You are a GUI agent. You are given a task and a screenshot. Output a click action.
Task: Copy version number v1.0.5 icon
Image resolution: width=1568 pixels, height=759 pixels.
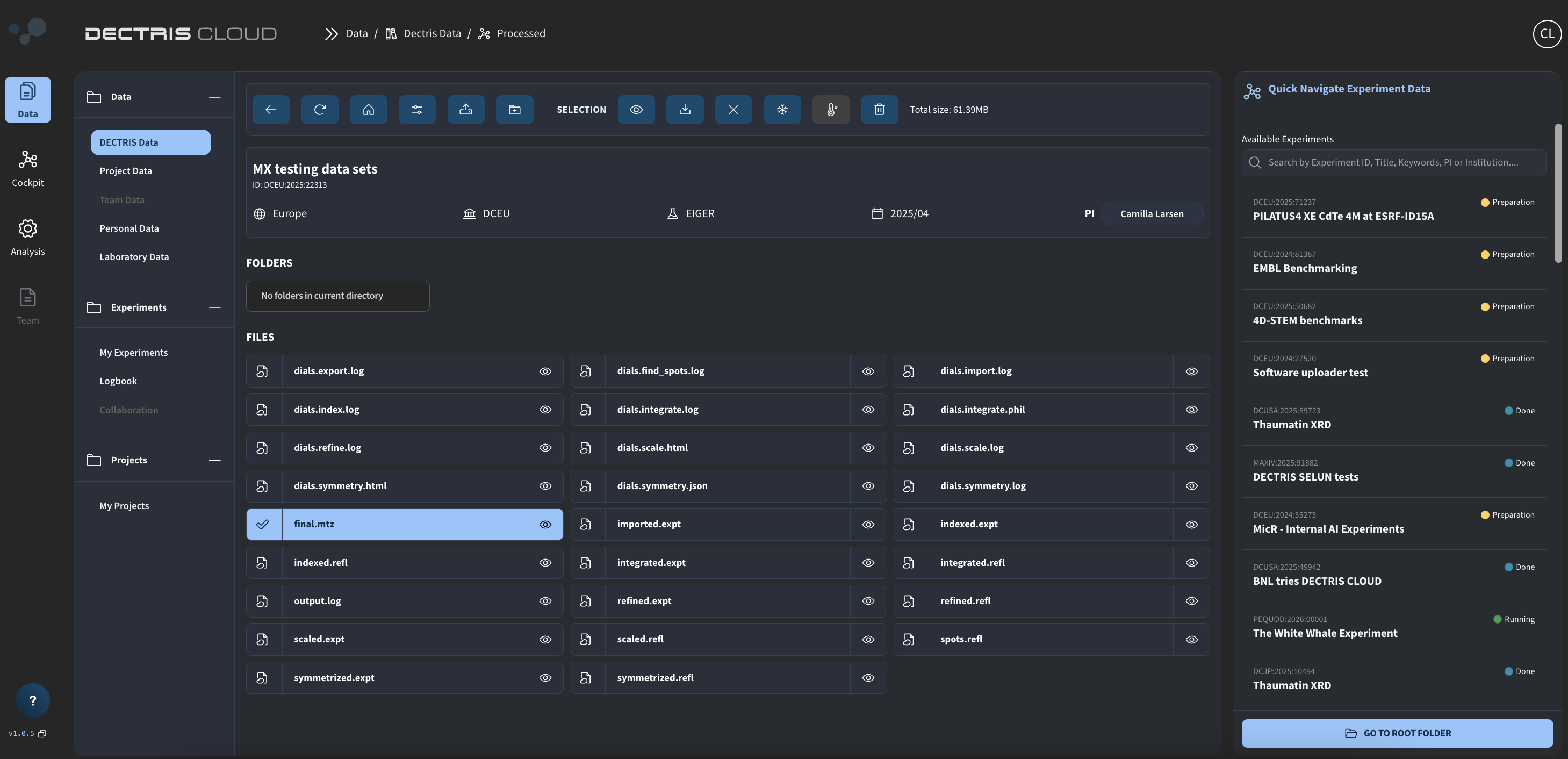pos(42,734)
